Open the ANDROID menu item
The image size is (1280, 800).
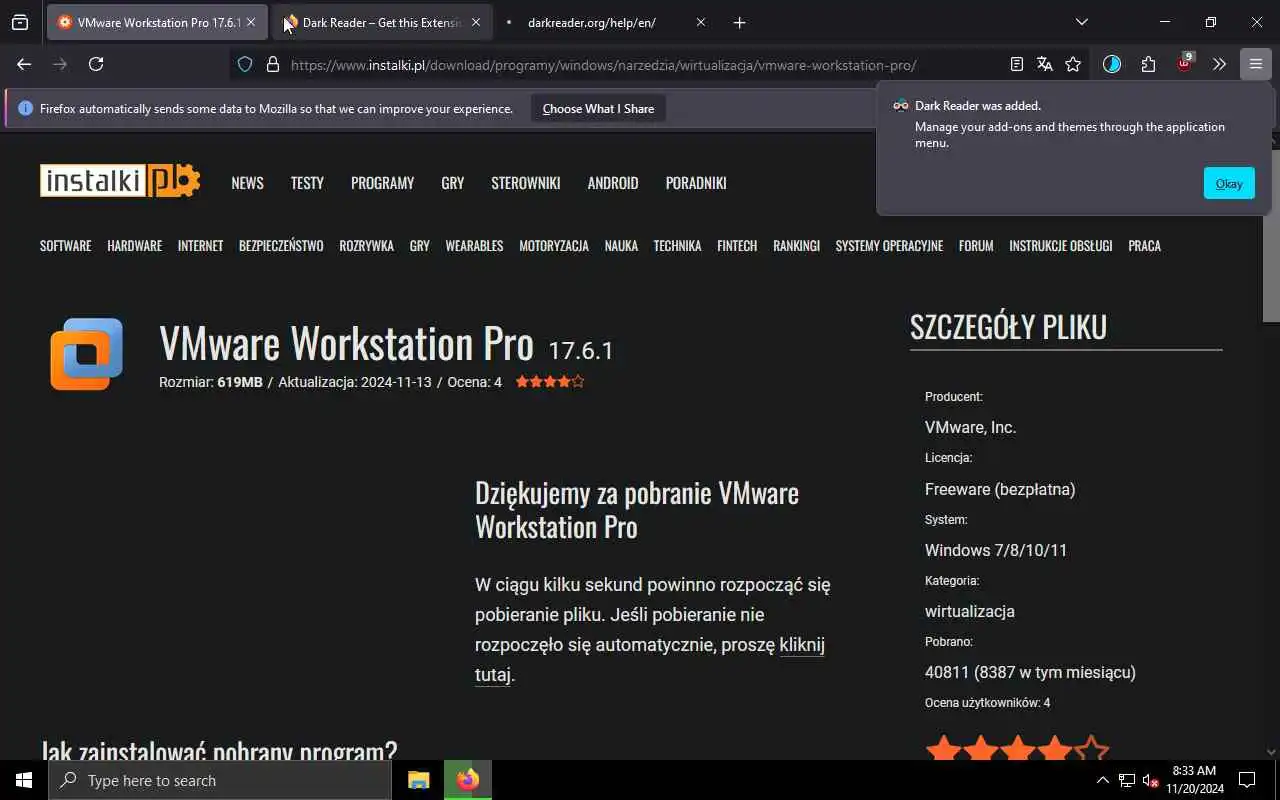tap(613, 183)
